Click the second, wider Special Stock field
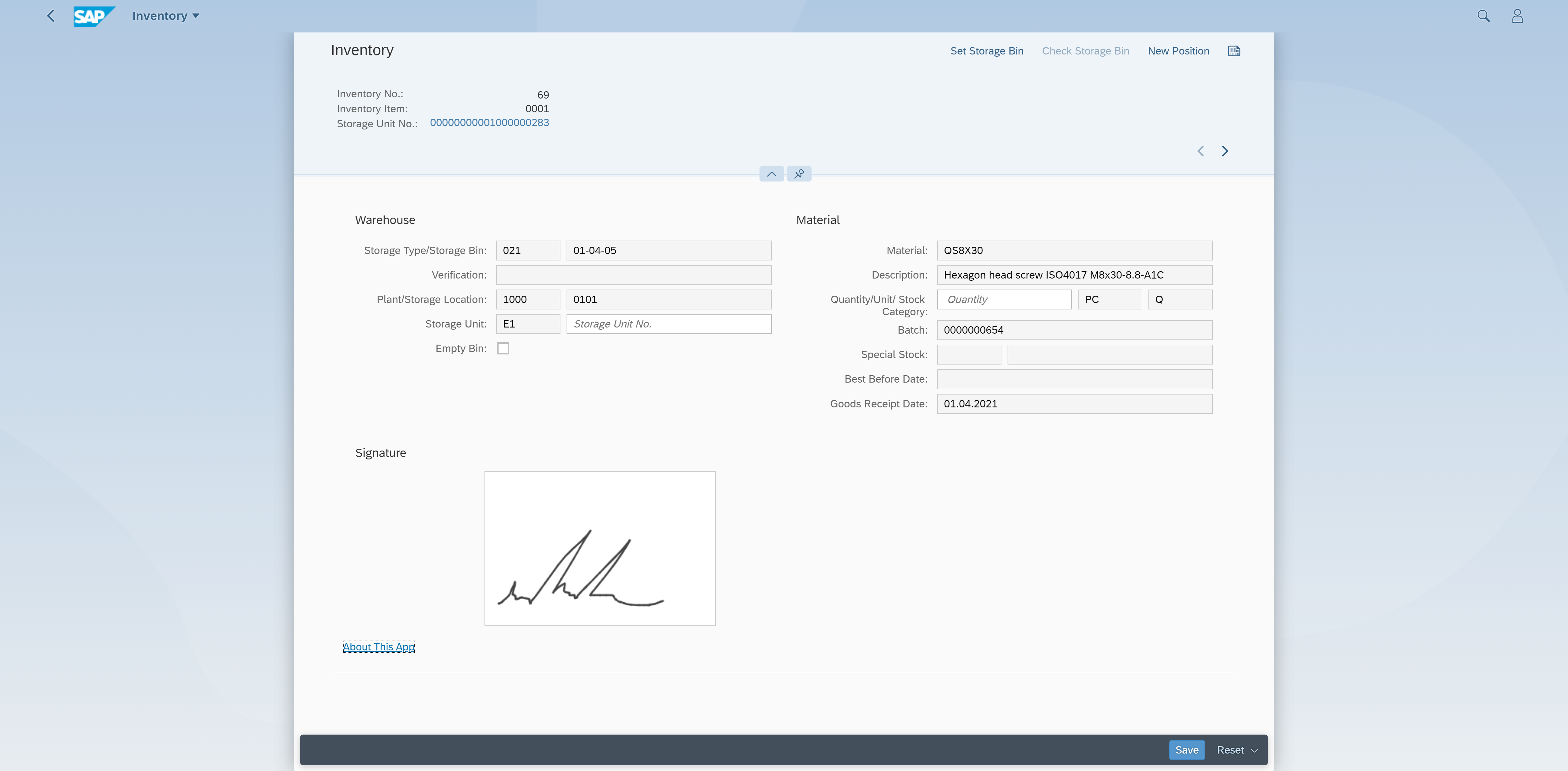 1110,355
